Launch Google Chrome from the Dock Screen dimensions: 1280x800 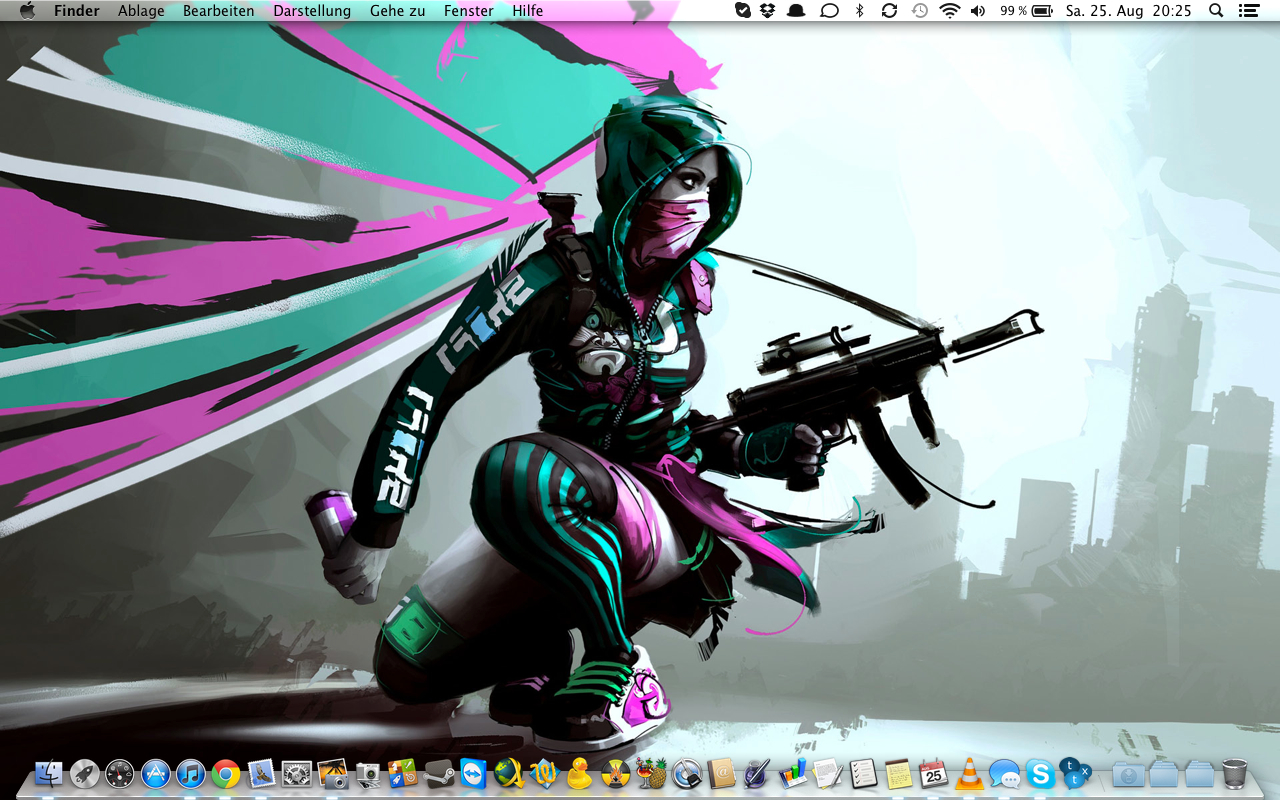click(x=226, y=773)
